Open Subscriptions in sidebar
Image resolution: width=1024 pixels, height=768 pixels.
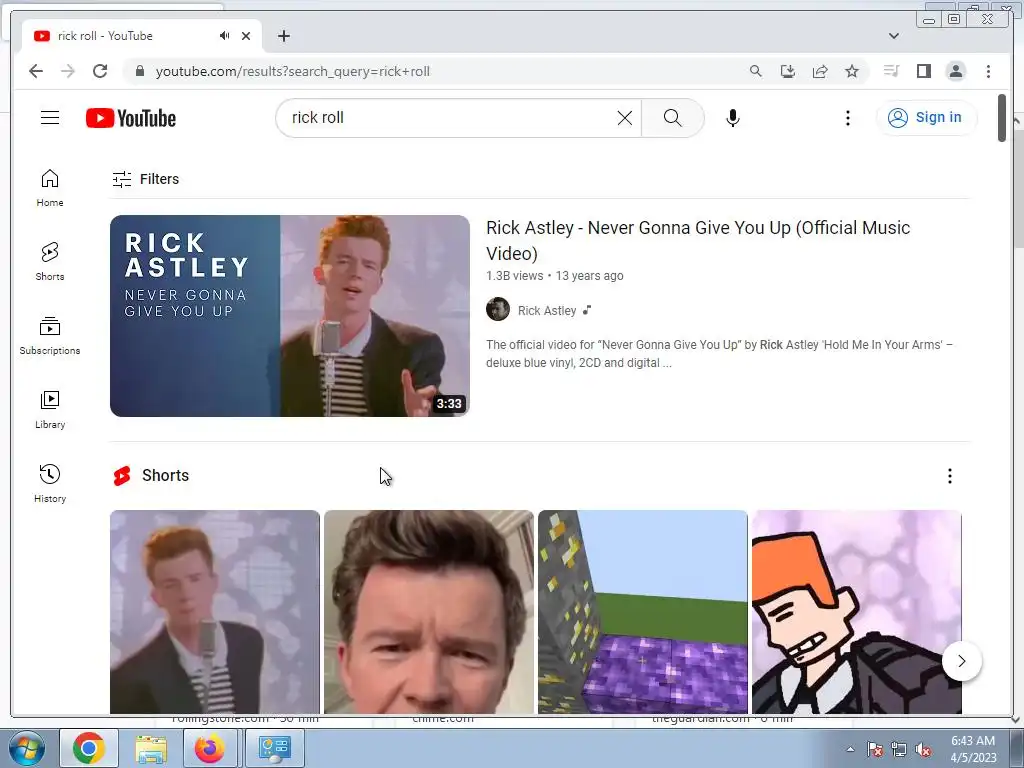[x=50, y=336]
